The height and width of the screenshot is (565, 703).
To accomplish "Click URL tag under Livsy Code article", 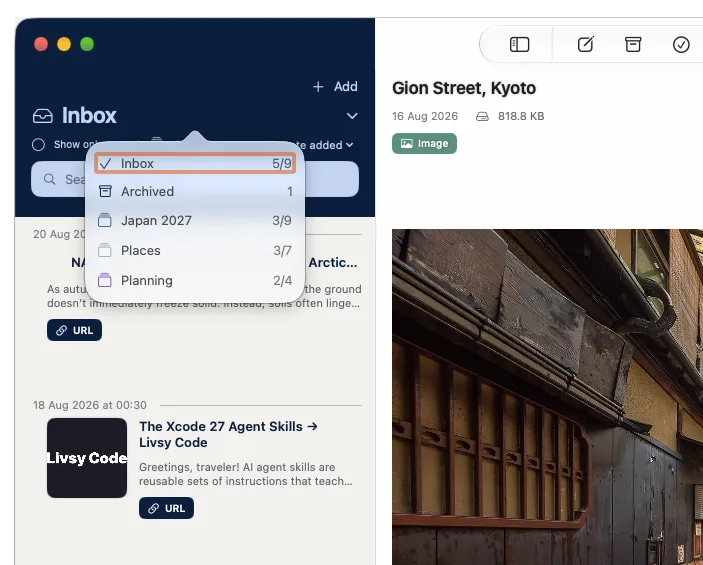I will pos(166,508).
